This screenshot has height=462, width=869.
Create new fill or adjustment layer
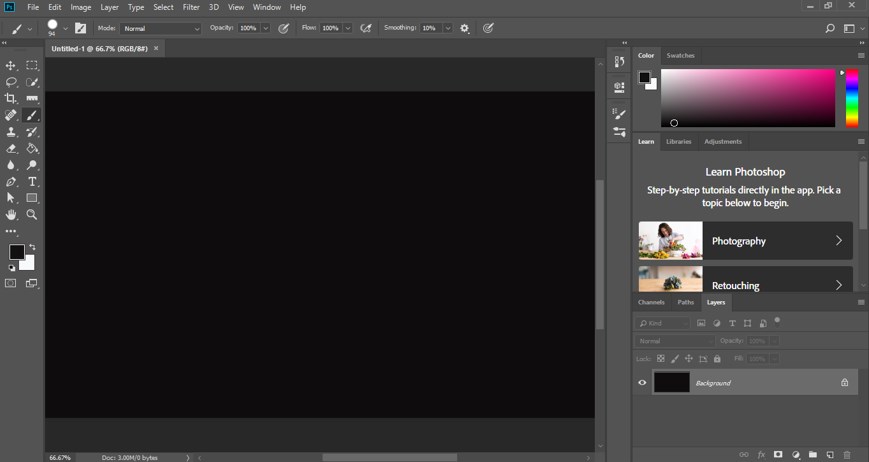click(796, 455)
